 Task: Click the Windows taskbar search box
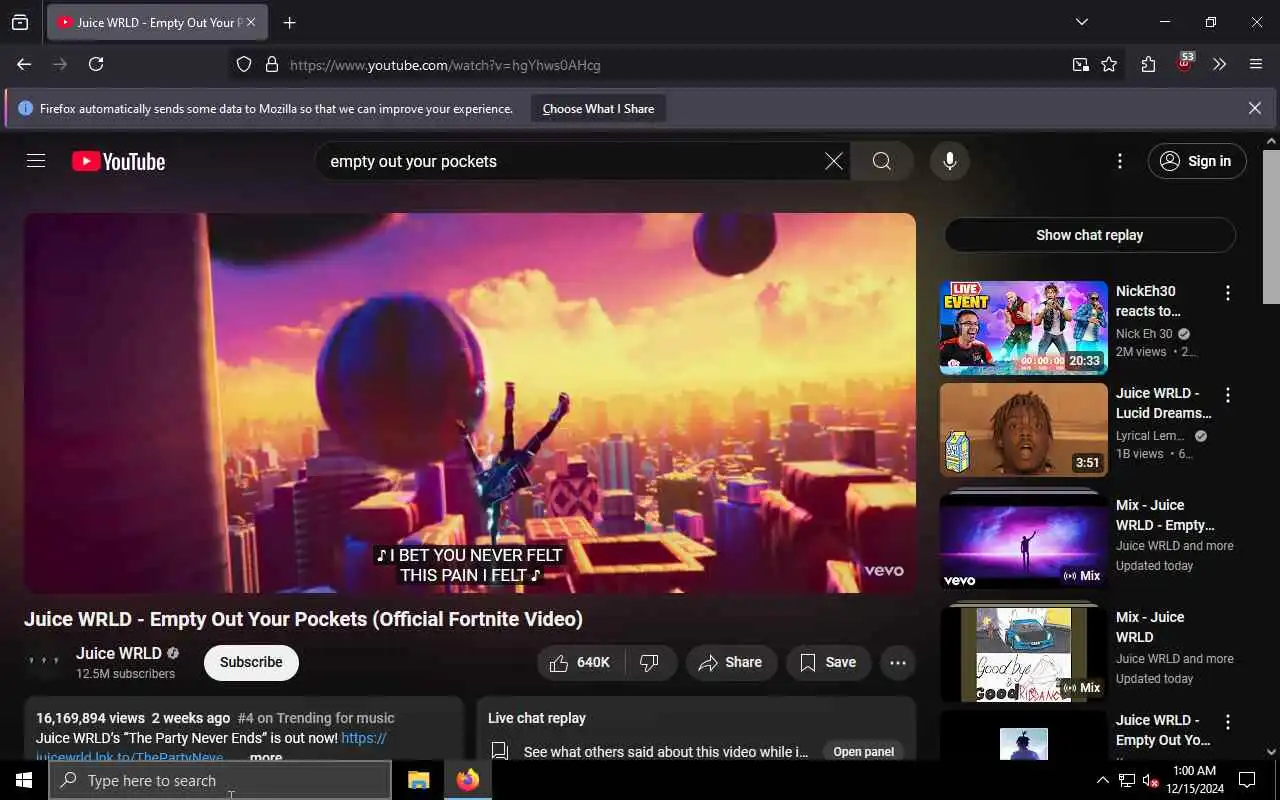220,780
